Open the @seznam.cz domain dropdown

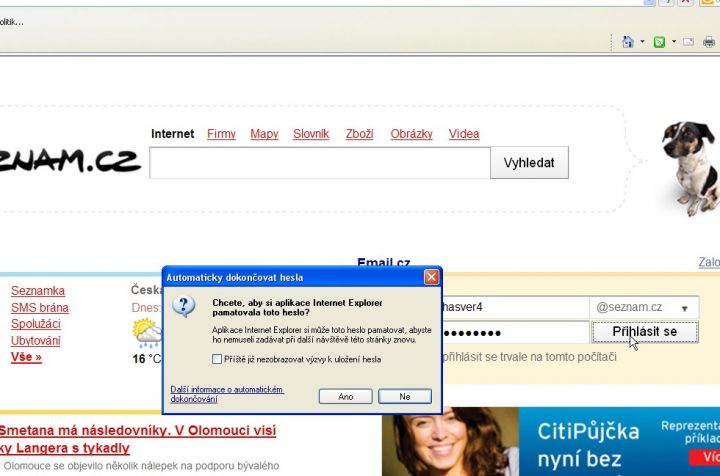[x=644, y=308]
